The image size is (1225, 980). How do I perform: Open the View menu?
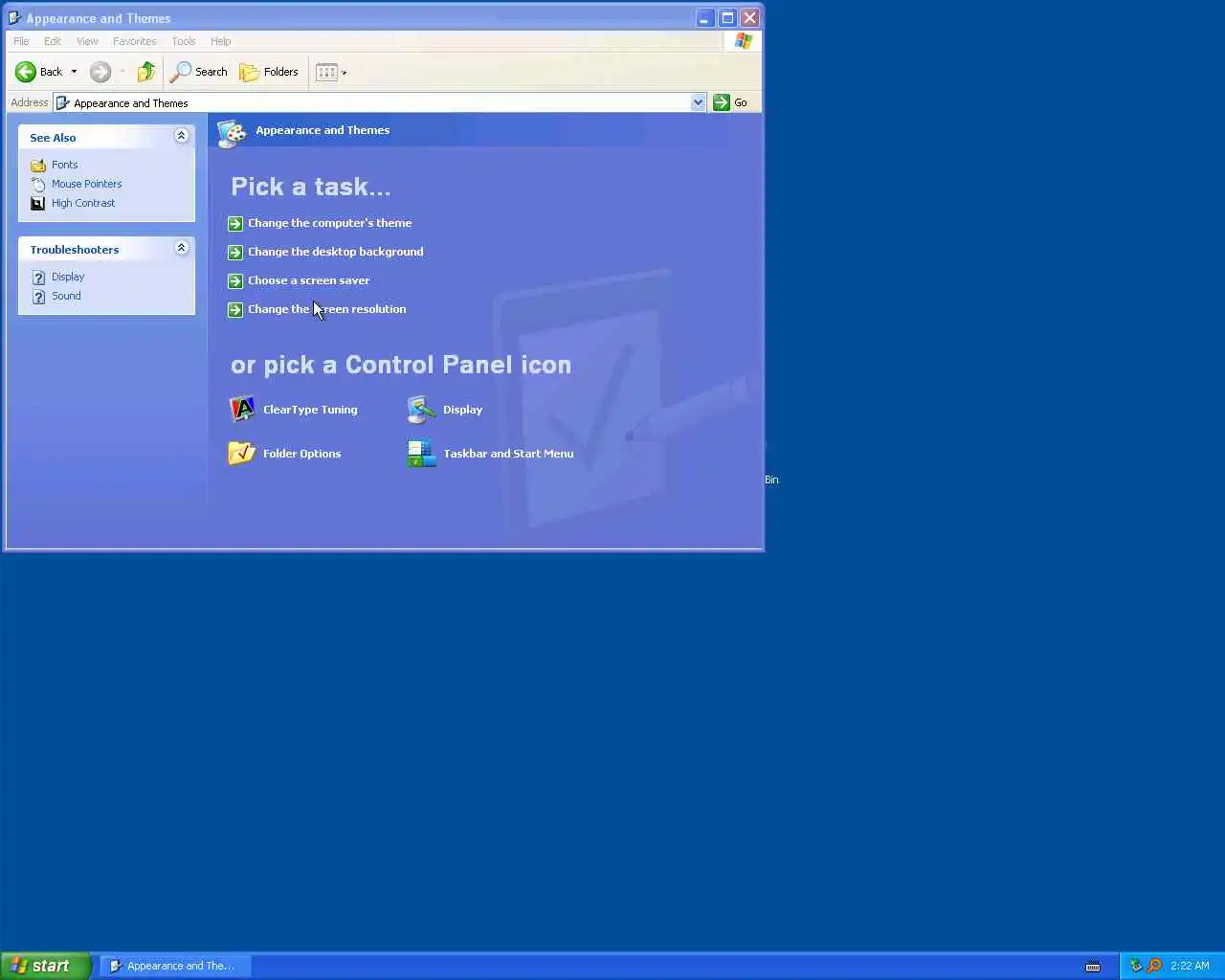pyautogui.click(x=87, y=41)
